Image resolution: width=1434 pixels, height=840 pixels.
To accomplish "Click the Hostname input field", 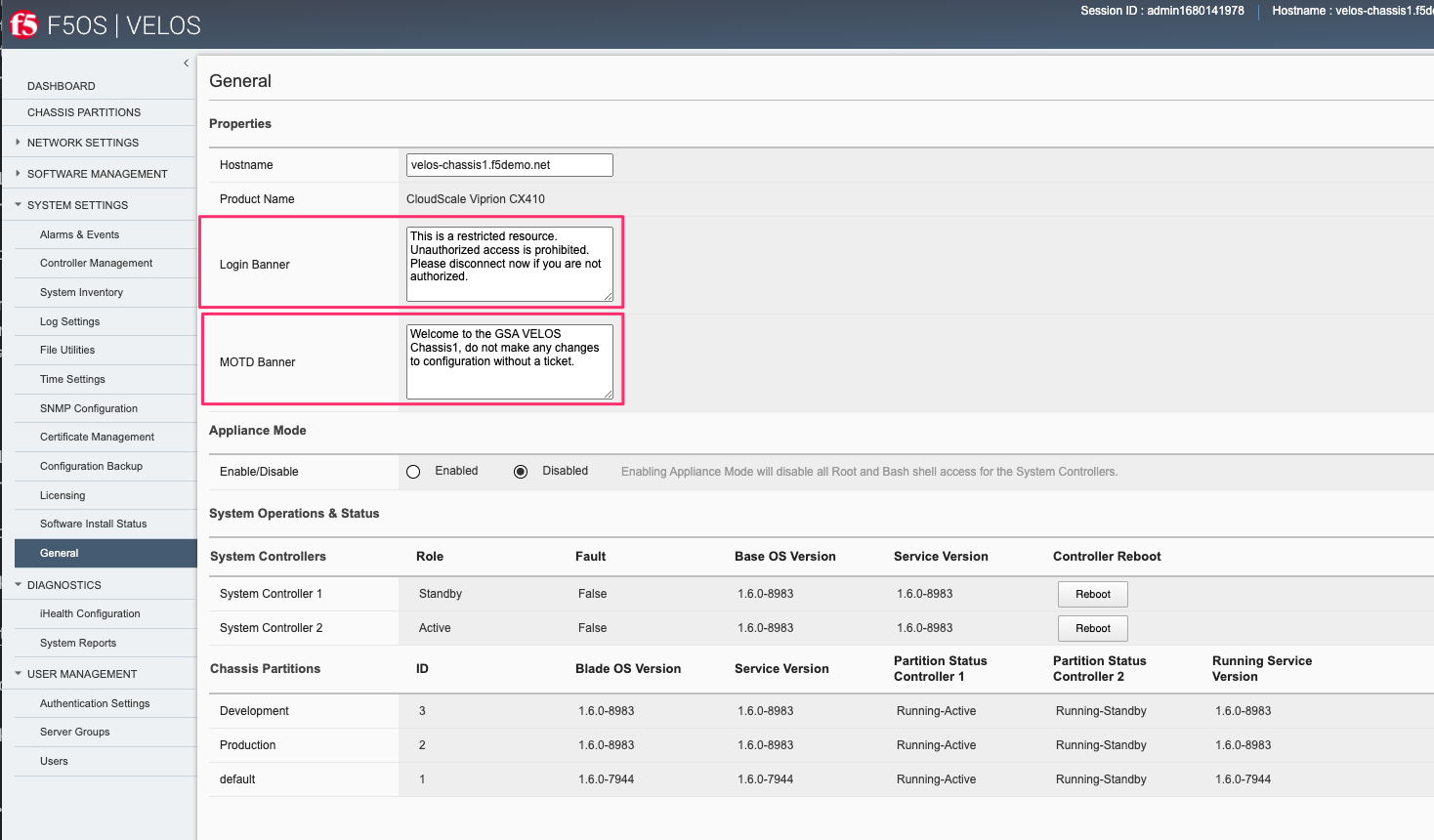I will pos(510,165).
